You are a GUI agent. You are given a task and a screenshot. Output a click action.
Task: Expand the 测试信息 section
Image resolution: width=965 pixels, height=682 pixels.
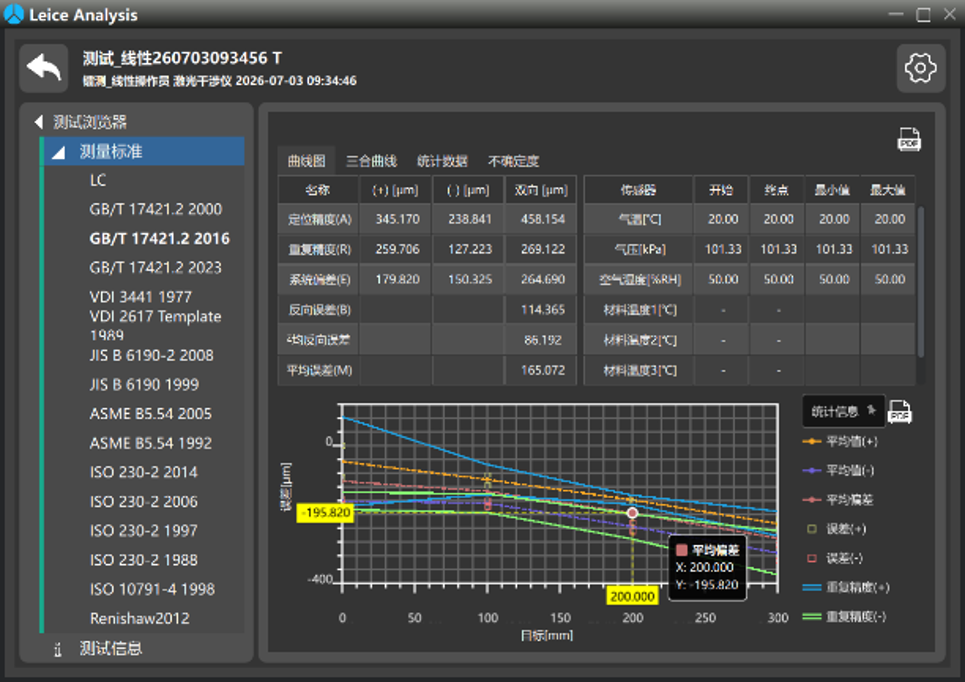(x=110, y=648)
